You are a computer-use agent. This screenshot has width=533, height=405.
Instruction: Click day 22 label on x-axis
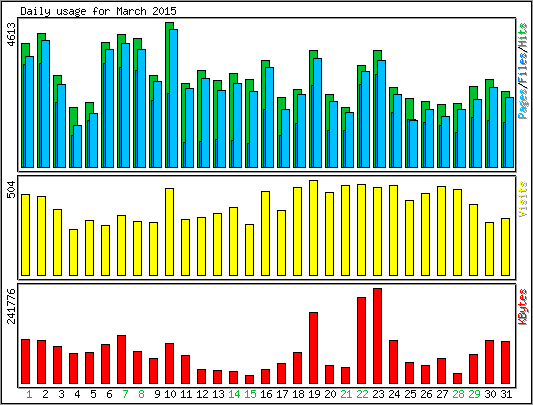click(x=362, y=394)
